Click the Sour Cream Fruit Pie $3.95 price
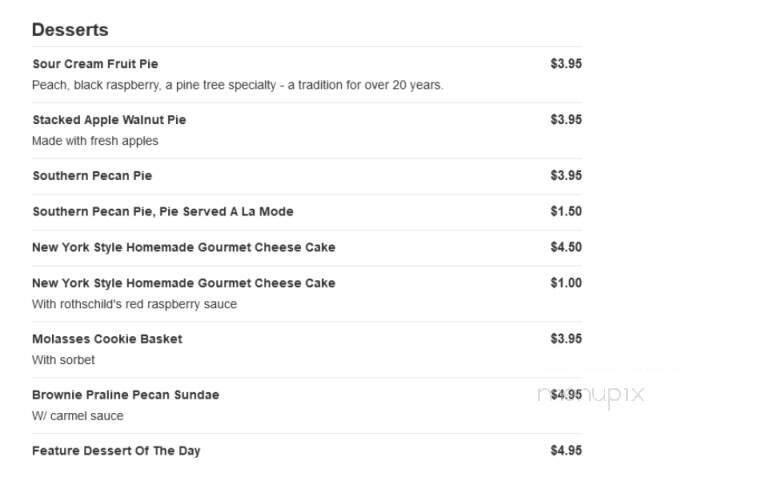This screenshot has width=770, height=477. pyautogui.click(x=566, y=64)
